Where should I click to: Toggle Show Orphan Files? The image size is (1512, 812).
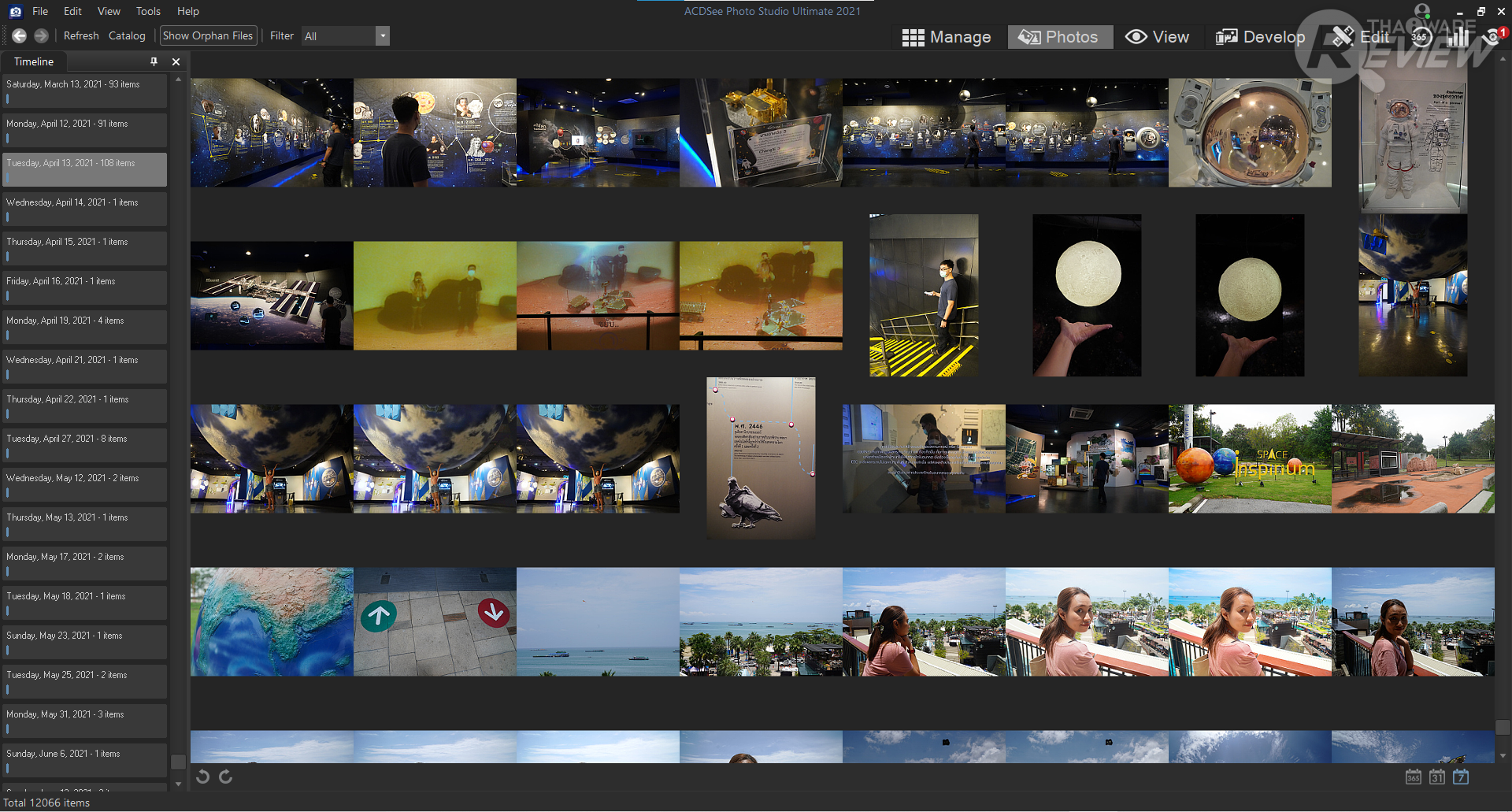208,35
